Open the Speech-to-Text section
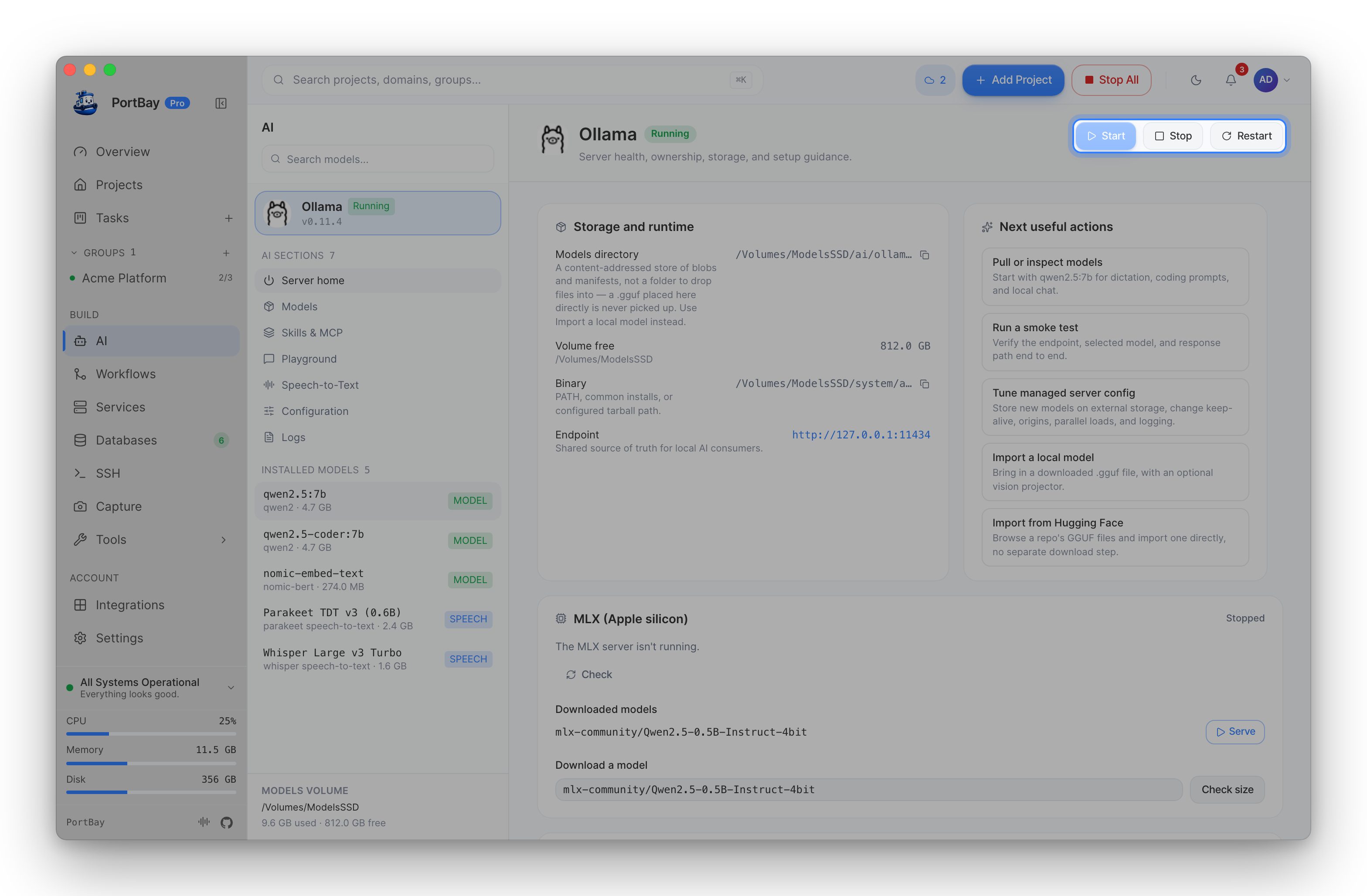This screenshot has height=896, width=1367. pyautogui.click(x=377, y=385)
